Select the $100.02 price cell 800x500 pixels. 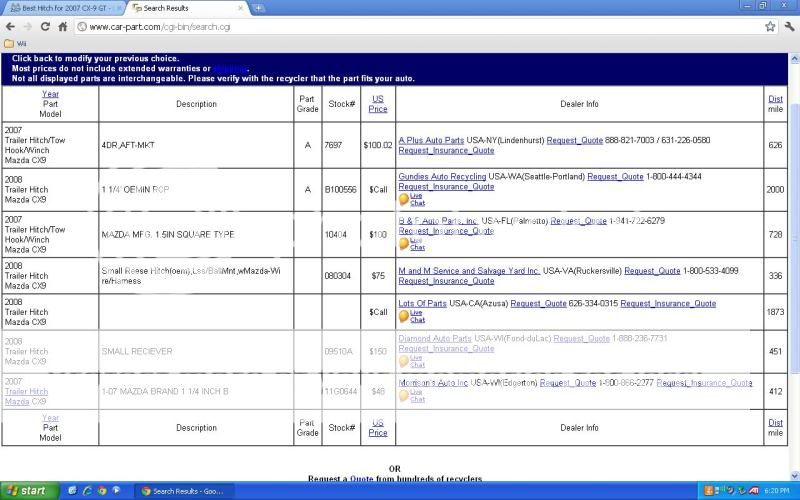click(x=378, y=145)
